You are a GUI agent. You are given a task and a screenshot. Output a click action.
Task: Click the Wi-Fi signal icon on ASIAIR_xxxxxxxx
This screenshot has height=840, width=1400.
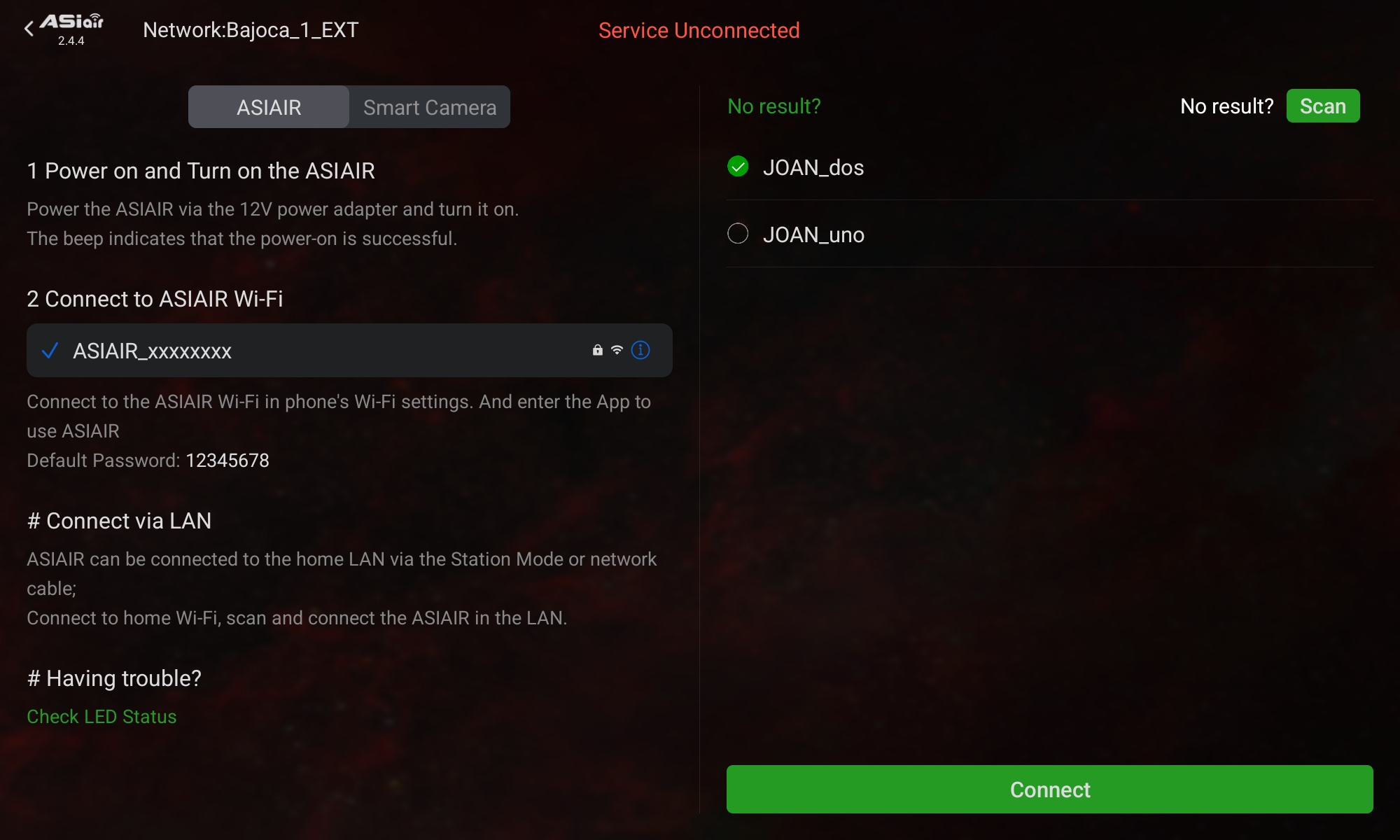617,350
